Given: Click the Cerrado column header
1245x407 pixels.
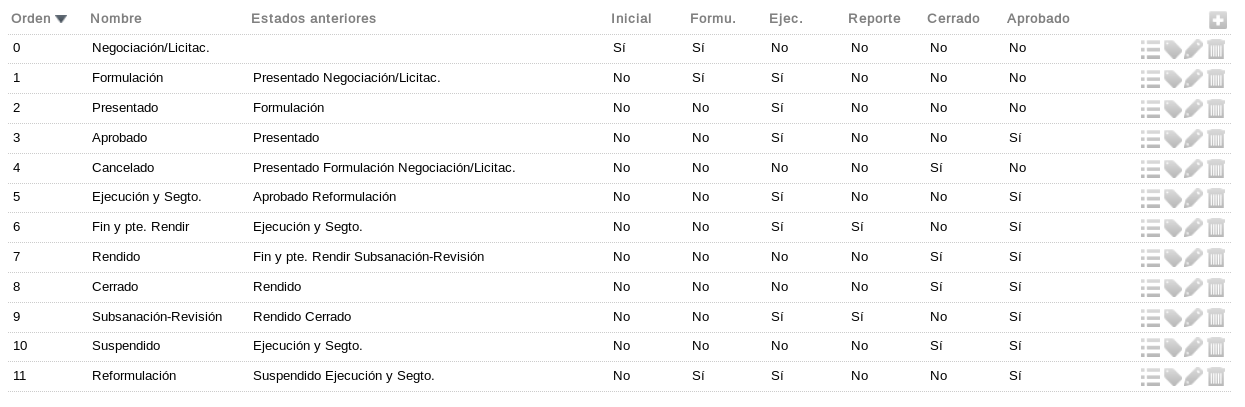Looking at the screenshot, I should coord(953,19).
